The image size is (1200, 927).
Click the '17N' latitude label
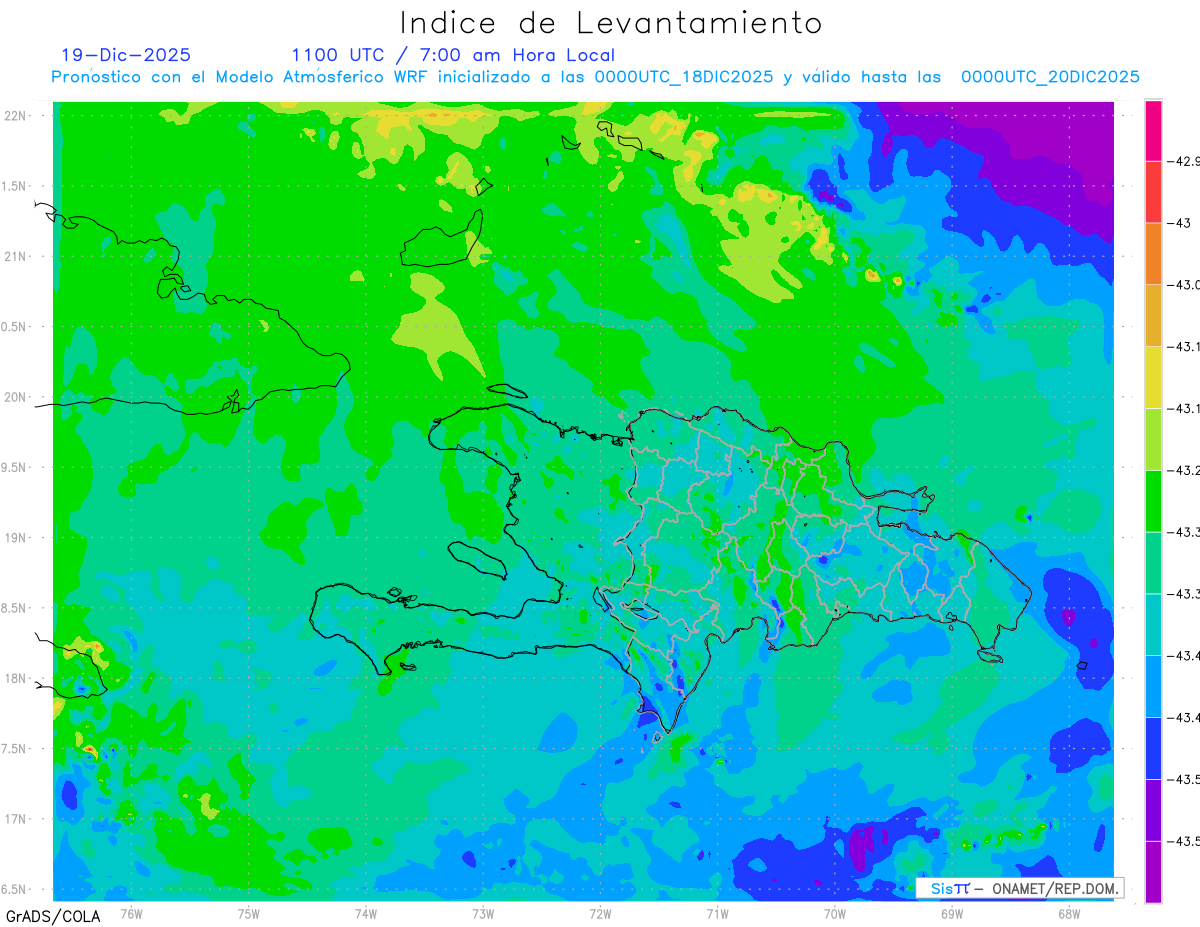pos(17,819)
